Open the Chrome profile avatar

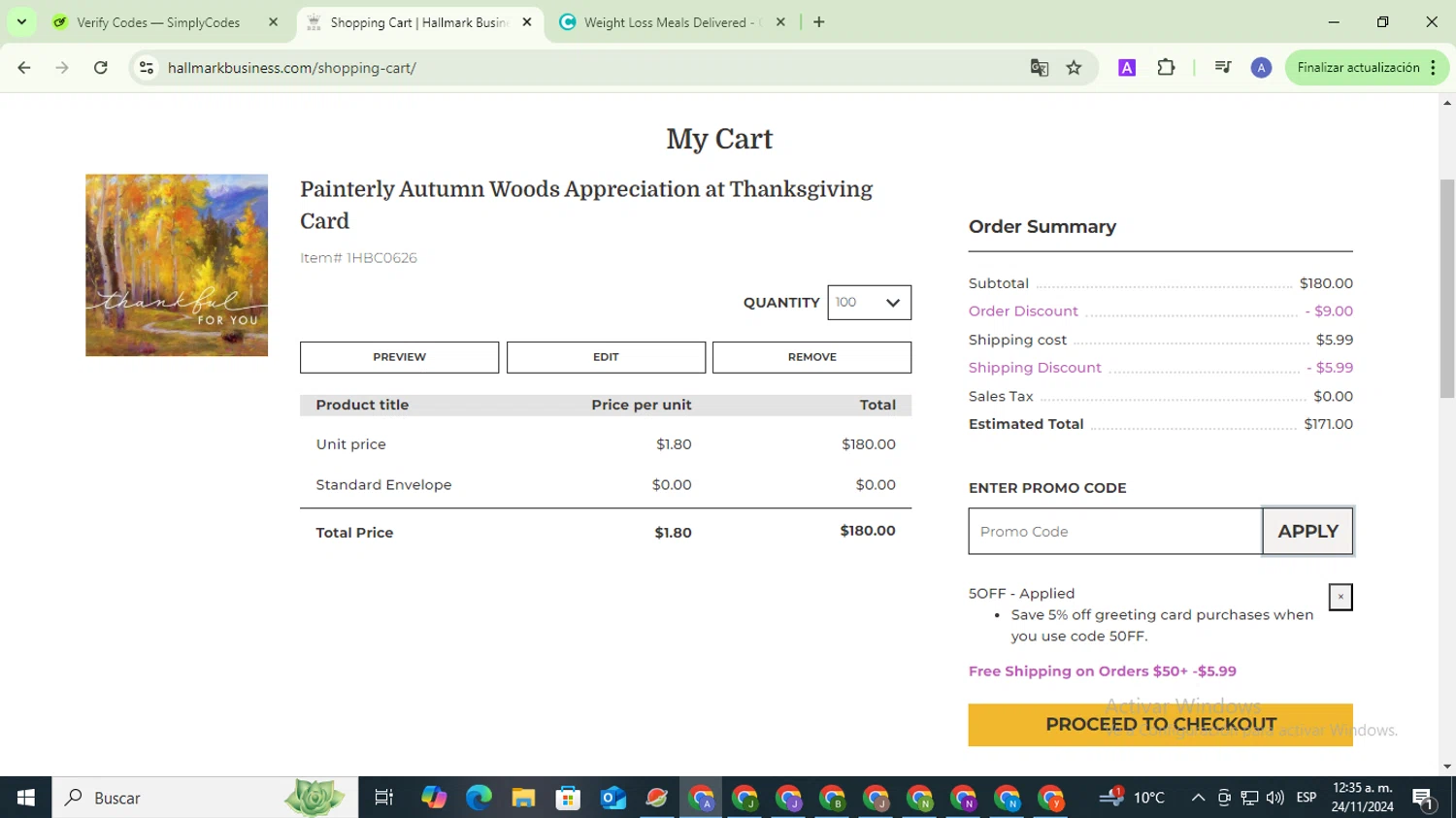click(1261, 68)
